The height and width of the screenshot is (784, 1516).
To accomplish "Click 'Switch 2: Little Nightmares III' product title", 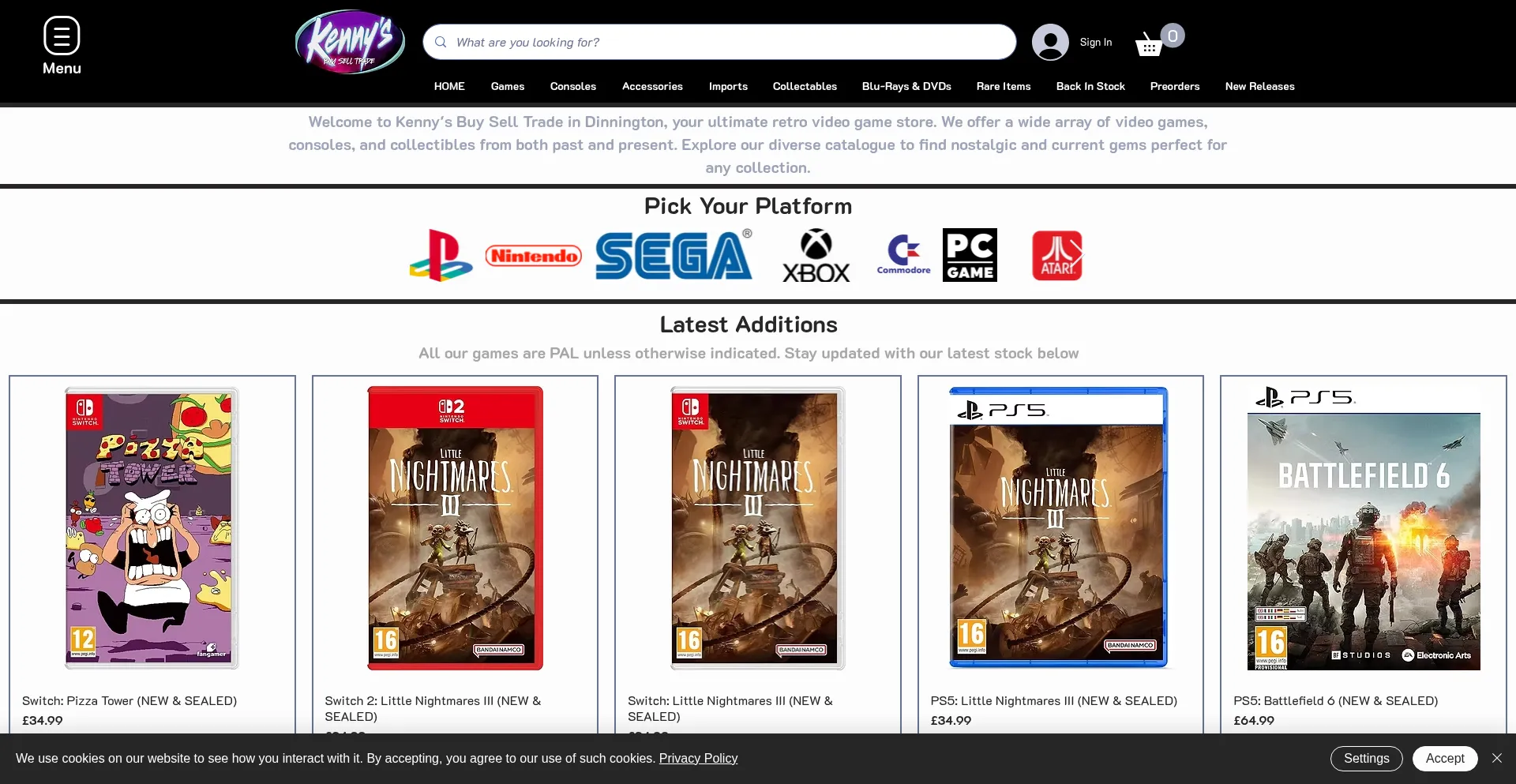I will 433,708.
